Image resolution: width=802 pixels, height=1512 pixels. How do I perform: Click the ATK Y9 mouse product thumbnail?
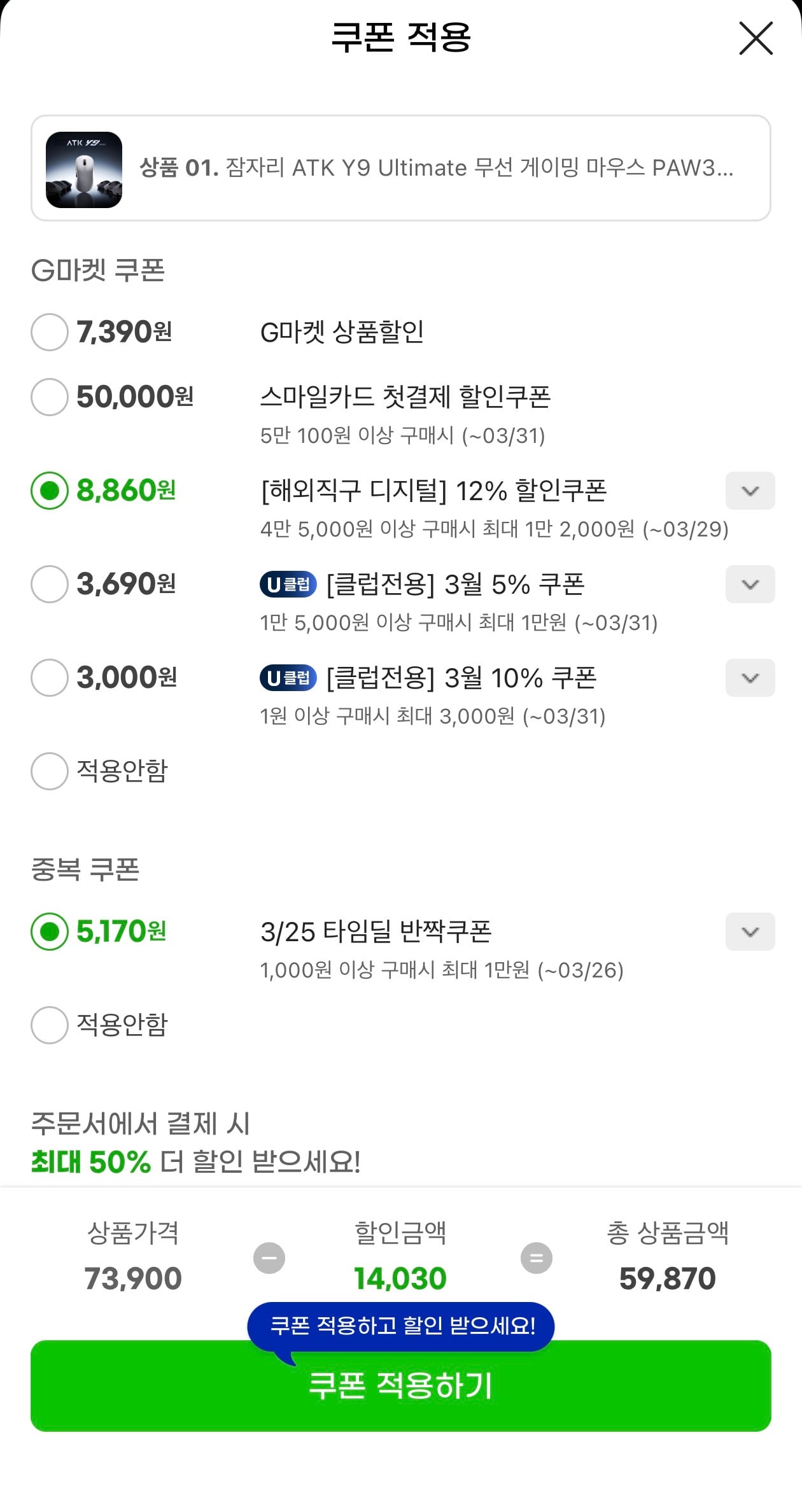[84, 169]
